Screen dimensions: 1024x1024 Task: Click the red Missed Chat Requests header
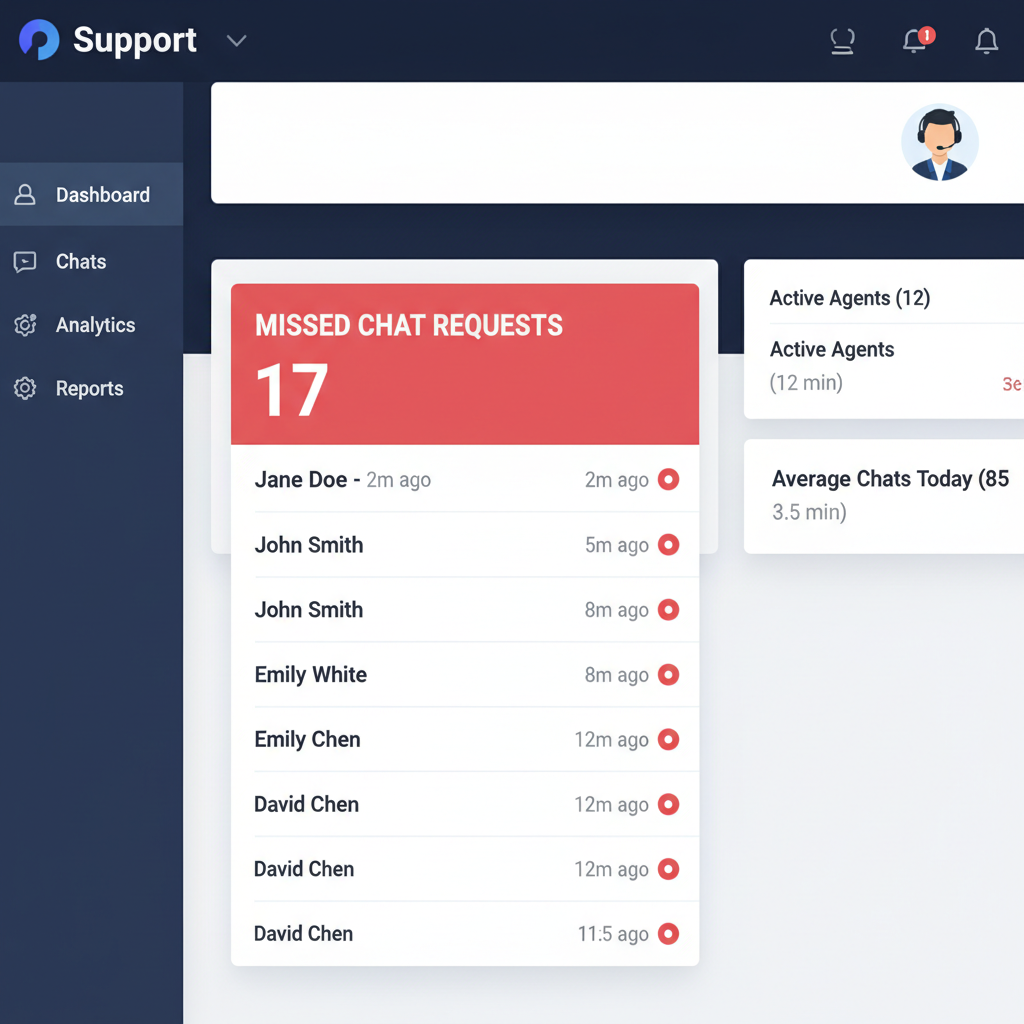click(x=464, y=364)
